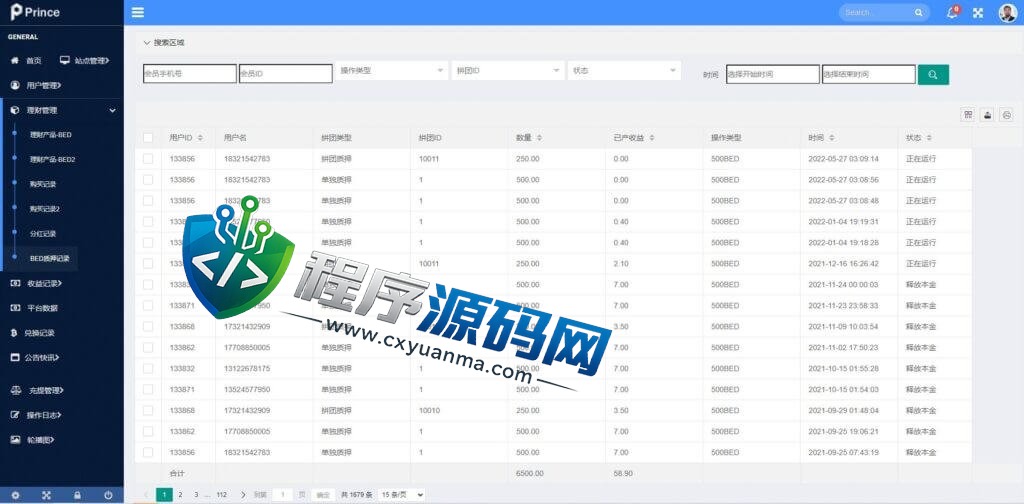Click fullscreen icon in sidebar footer
This screenshot has height=504, width=1024.
[46, 496]
